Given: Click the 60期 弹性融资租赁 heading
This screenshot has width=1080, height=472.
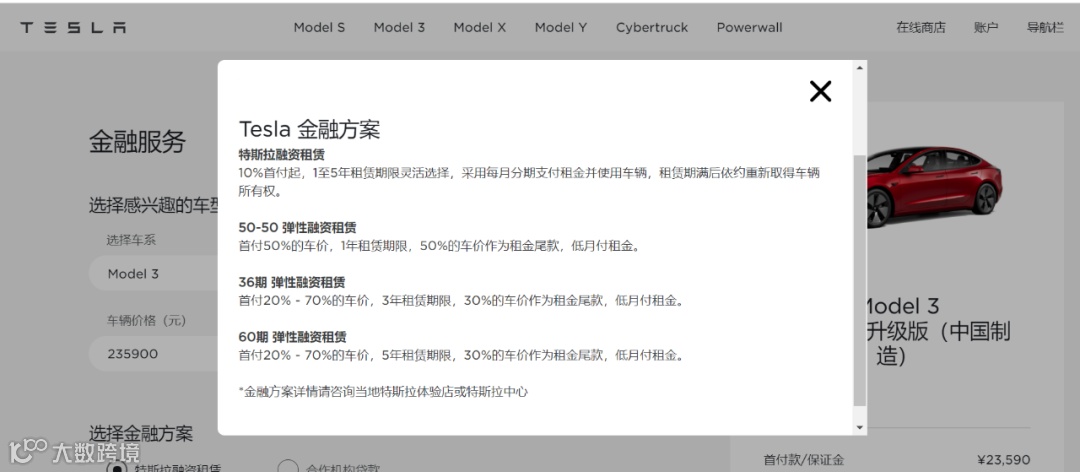Looking at the screenshot, I should 292,337.
